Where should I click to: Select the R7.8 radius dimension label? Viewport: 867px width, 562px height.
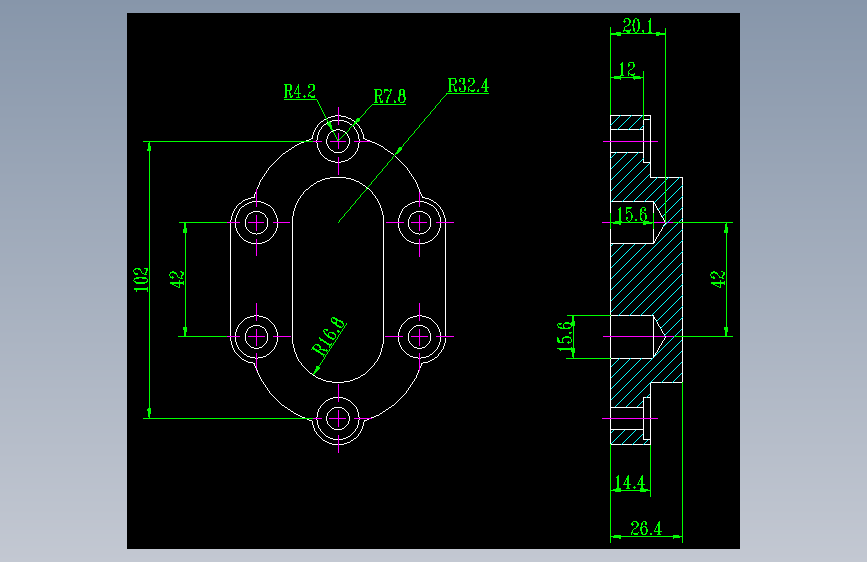pos(390,96)
